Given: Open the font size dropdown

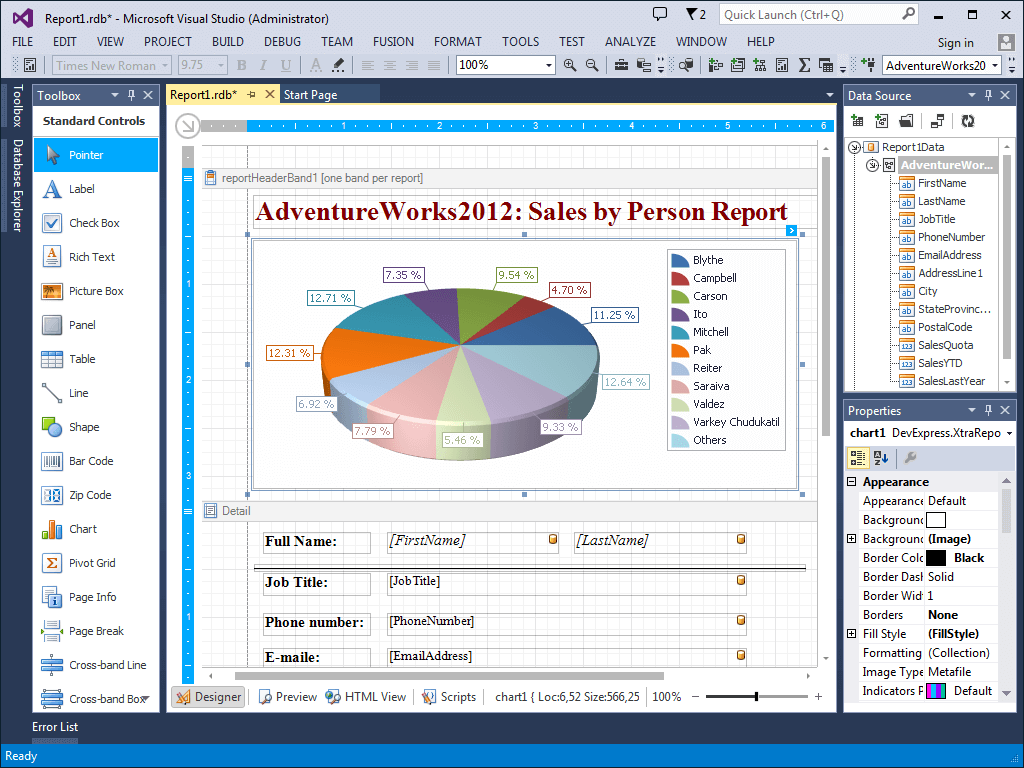Looking at the screenshot, I should pos(221,65).
